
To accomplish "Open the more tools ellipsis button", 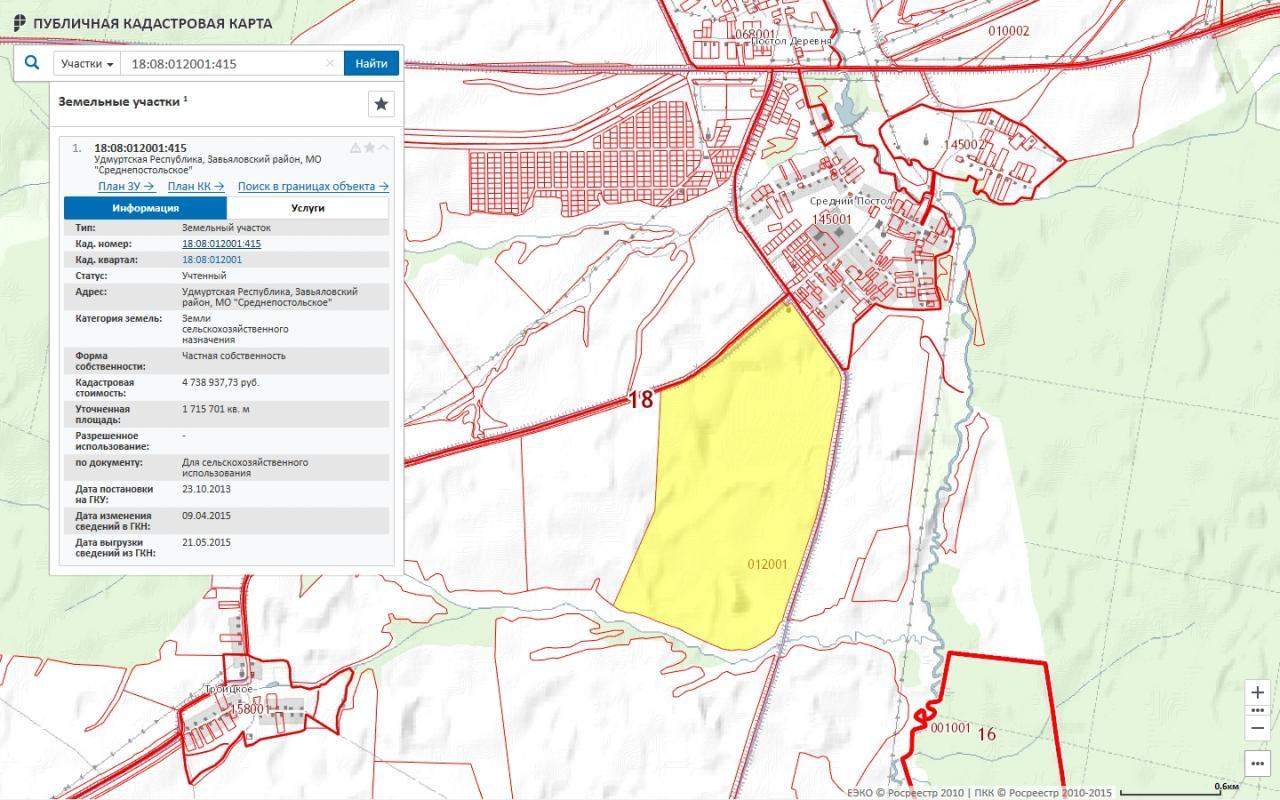I will (x=1258, y=765).
